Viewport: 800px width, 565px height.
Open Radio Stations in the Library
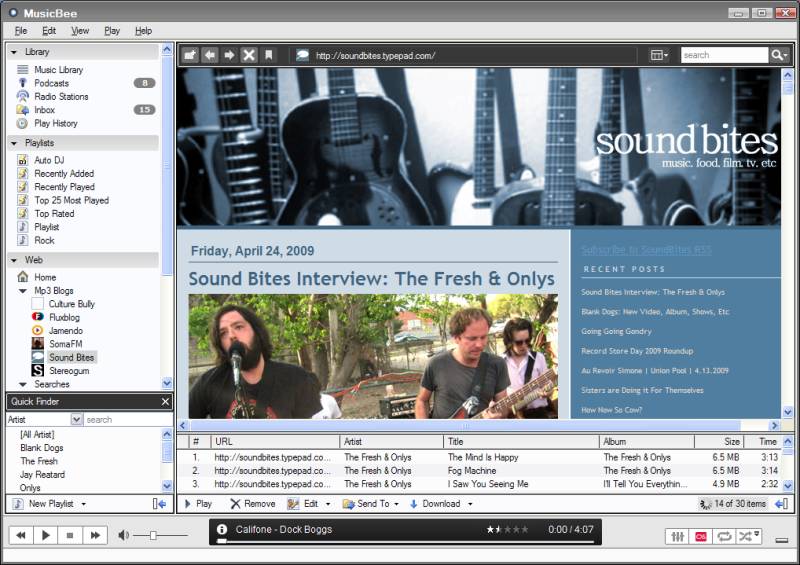click(61, 96)
